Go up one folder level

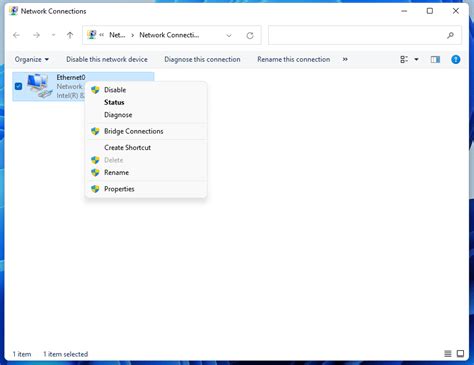click(70, 35)
